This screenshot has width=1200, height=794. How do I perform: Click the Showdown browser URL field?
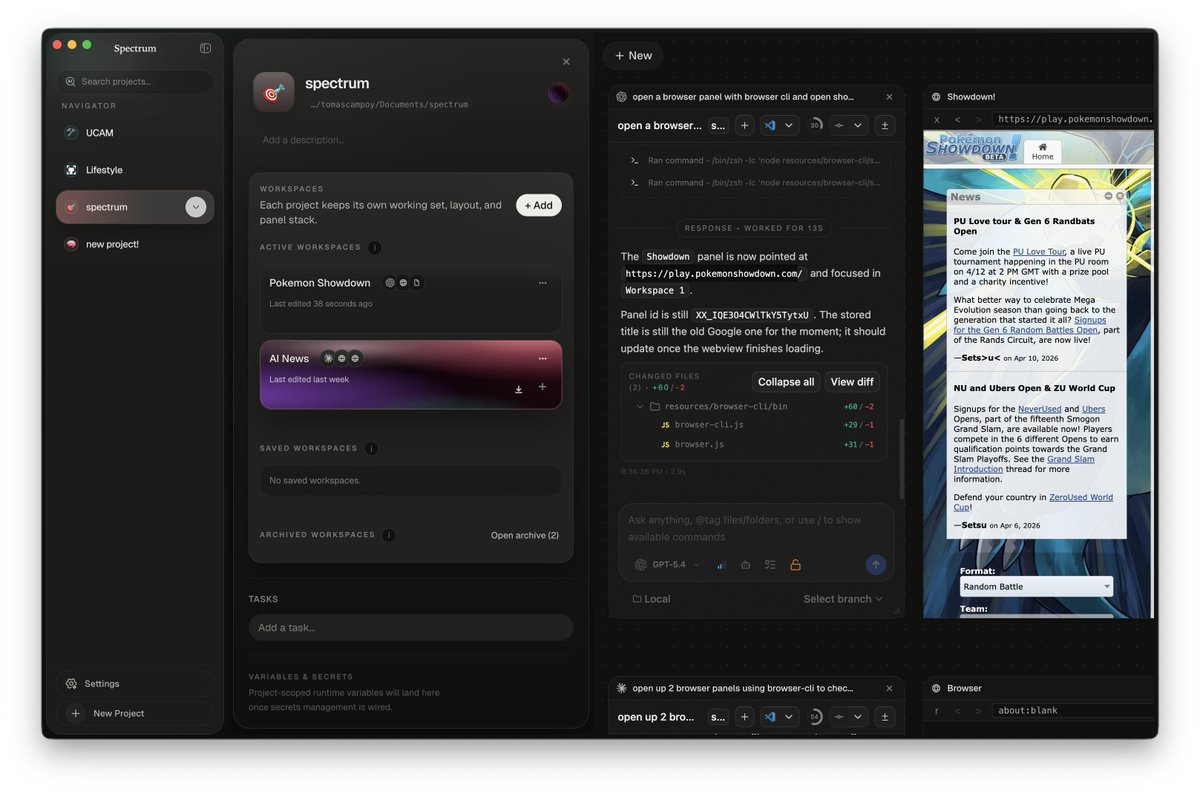pos(1074,119)
